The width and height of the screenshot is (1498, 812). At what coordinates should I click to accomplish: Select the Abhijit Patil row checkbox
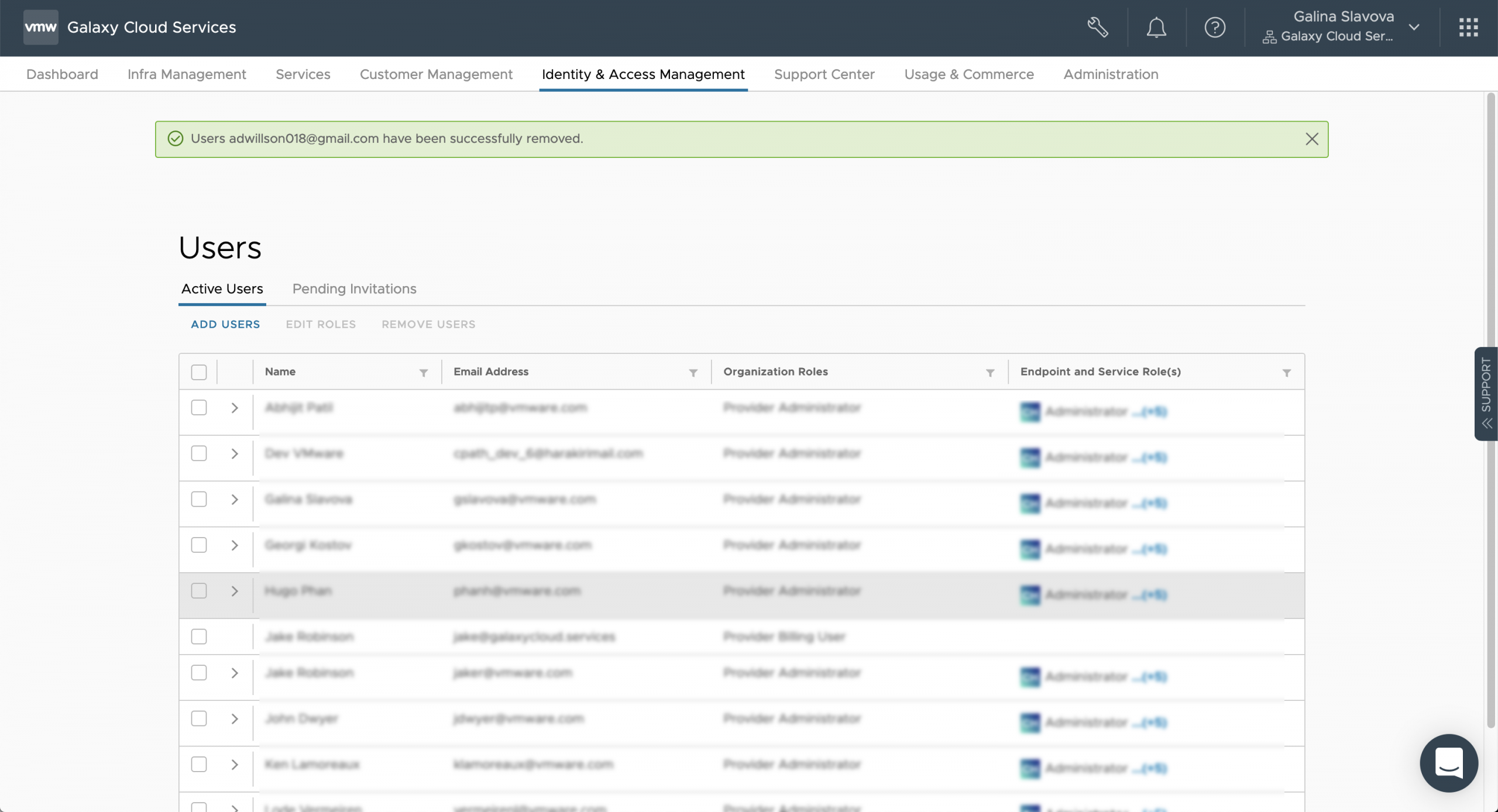(x=199, y=408)
